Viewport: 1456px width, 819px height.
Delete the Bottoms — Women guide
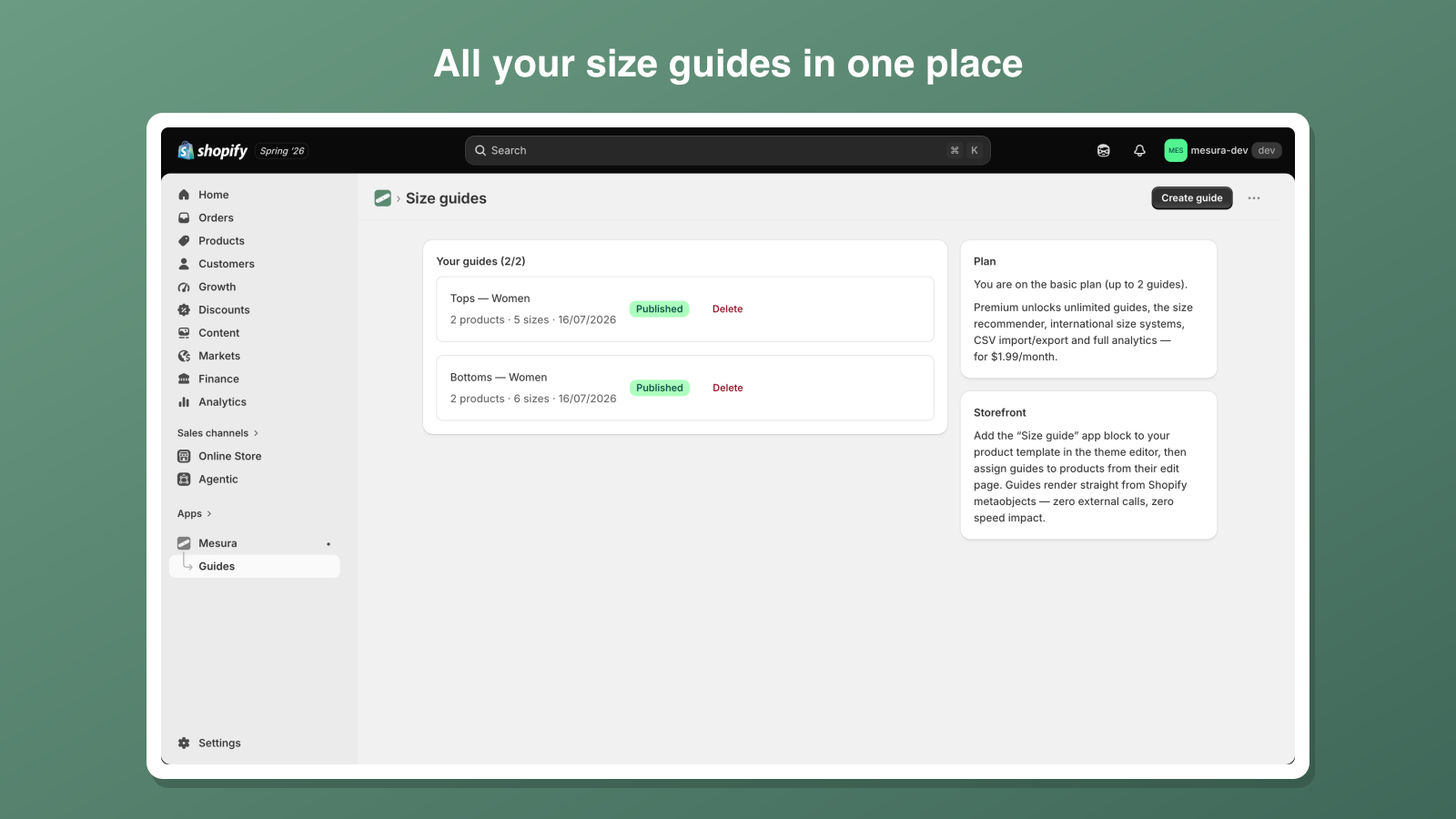pyautogui.click(x=727, y=388)
